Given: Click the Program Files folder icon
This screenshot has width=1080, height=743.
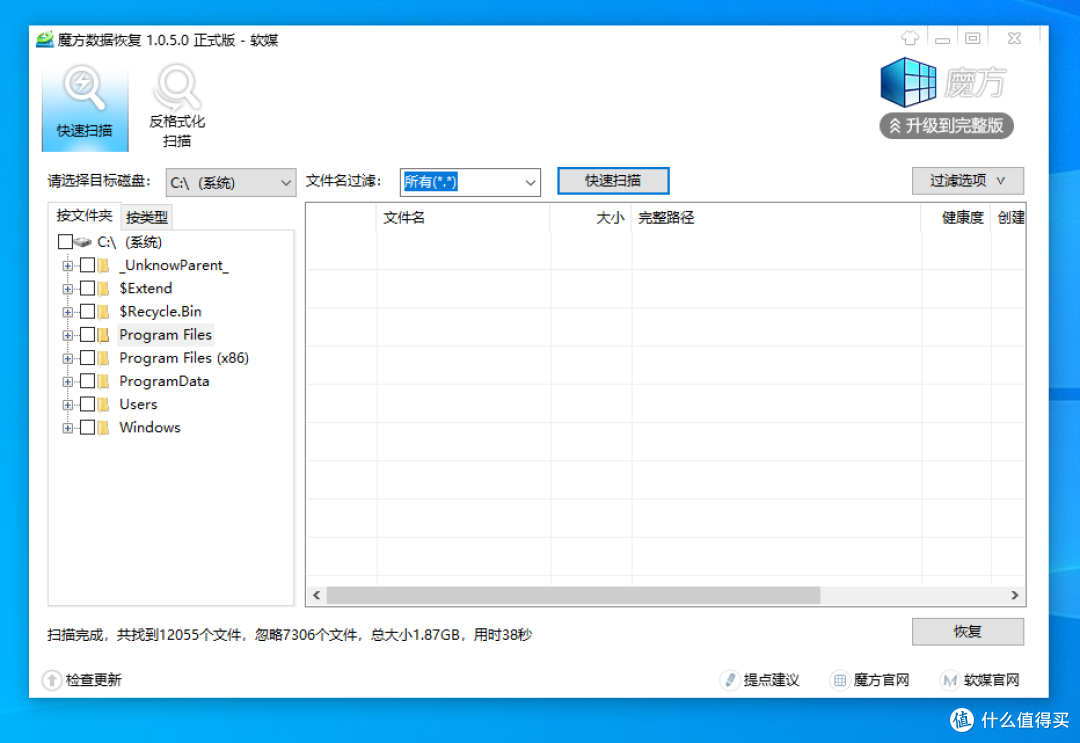Looking at the screenshot, I should point(103,335).
